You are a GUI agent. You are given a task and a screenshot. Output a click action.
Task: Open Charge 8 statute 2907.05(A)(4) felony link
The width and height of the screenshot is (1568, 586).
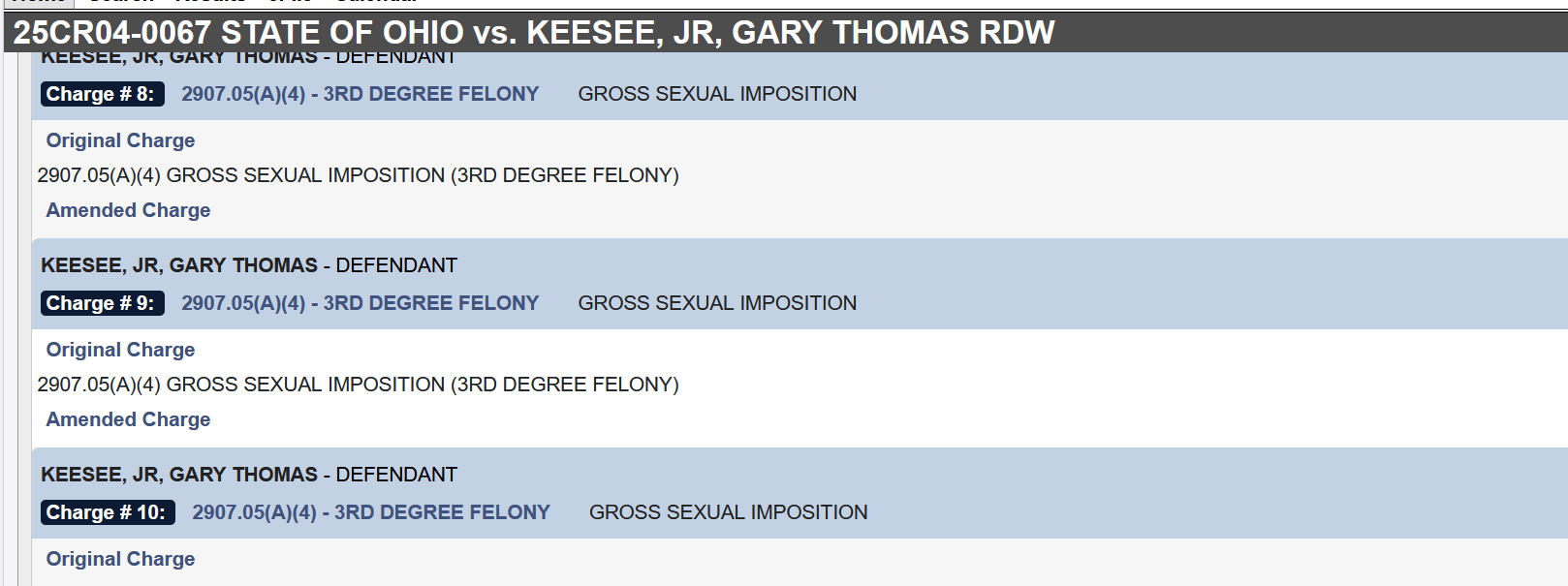pyautogui.click(x=360, y=94)
